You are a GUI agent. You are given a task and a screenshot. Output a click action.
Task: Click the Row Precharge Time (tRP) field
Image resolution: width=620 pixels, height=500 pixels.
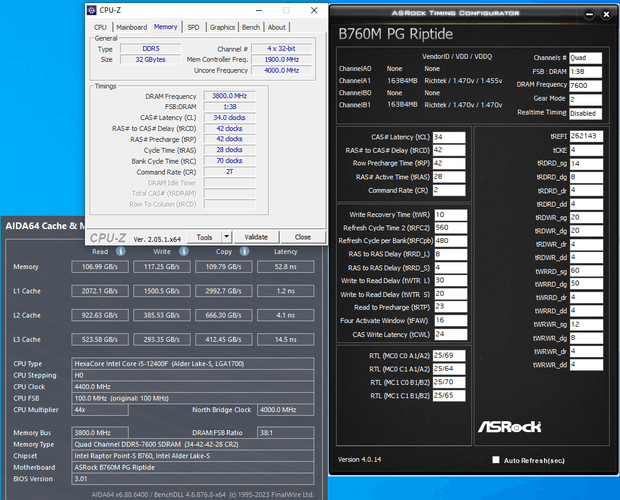click(449, 163)
